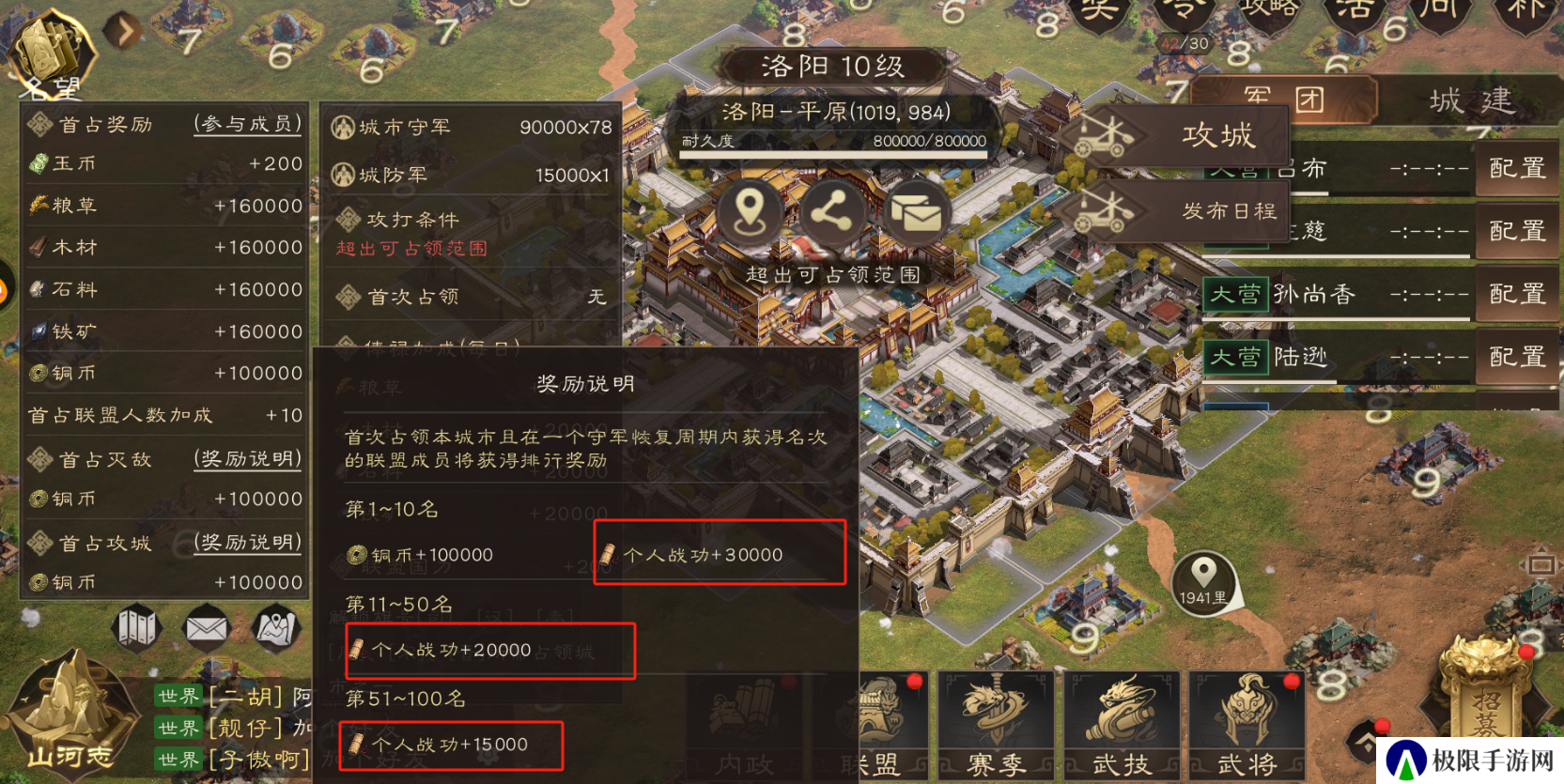The height and width of the screenshot is (784, 1564).
Task: Expand the arrow chevron beside the avatar
Action: [x=123, y=31]
